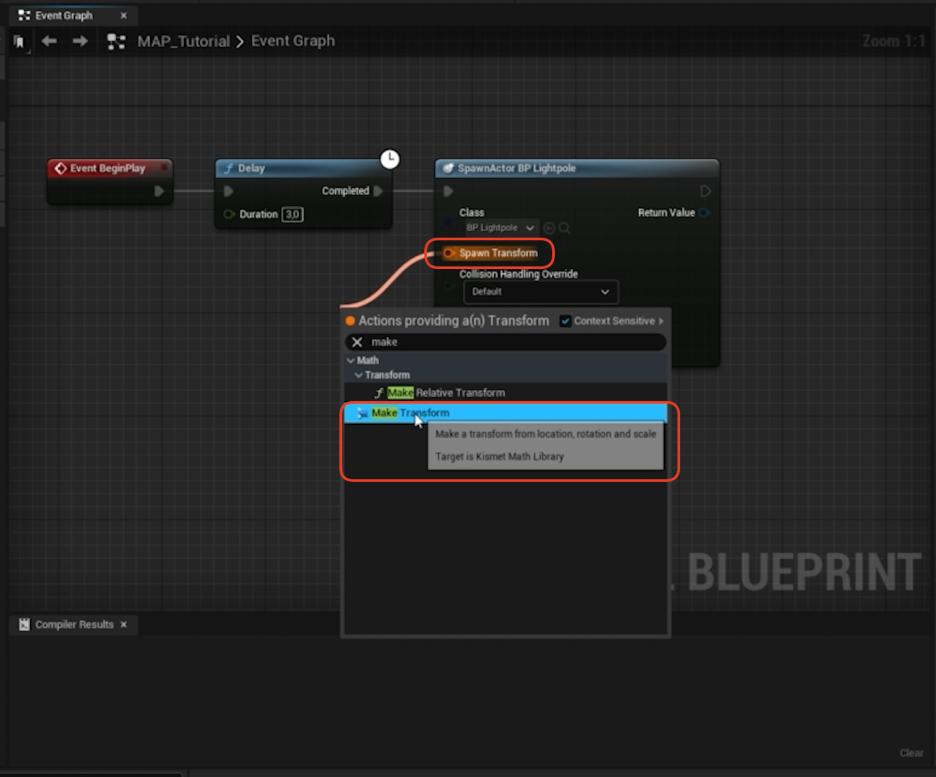Edit the Duration value field

point(292,214)
